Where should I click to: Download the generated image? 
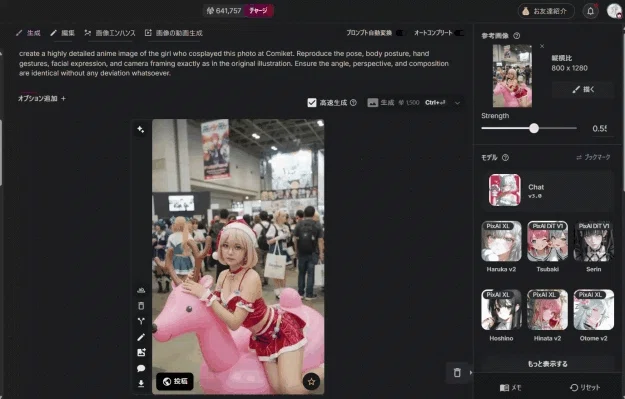point(141,383)
